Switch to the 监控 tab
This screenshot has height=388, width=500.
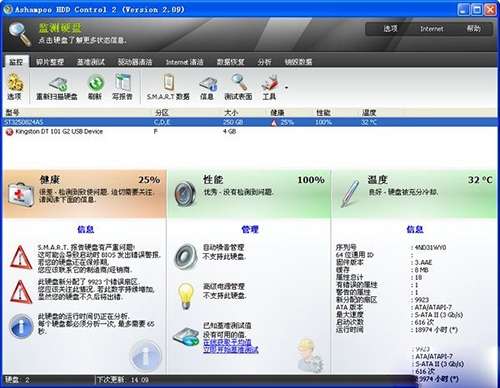[x=16, y=62]
